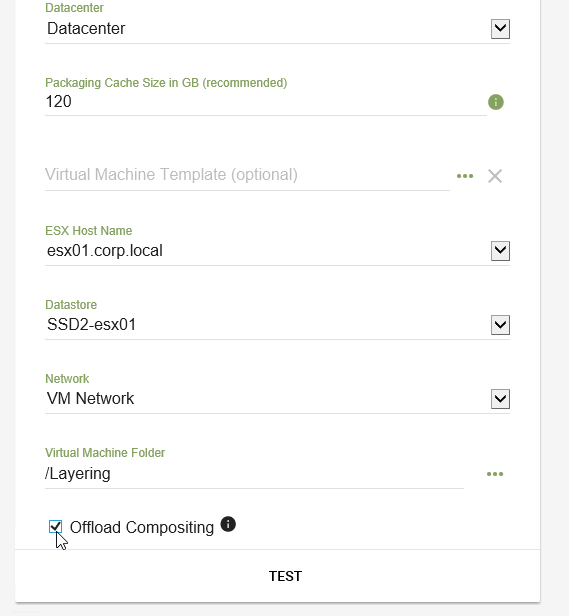Uncheck the Offload Compositing checkbox

pyautogui.click(x=55, y=526)
